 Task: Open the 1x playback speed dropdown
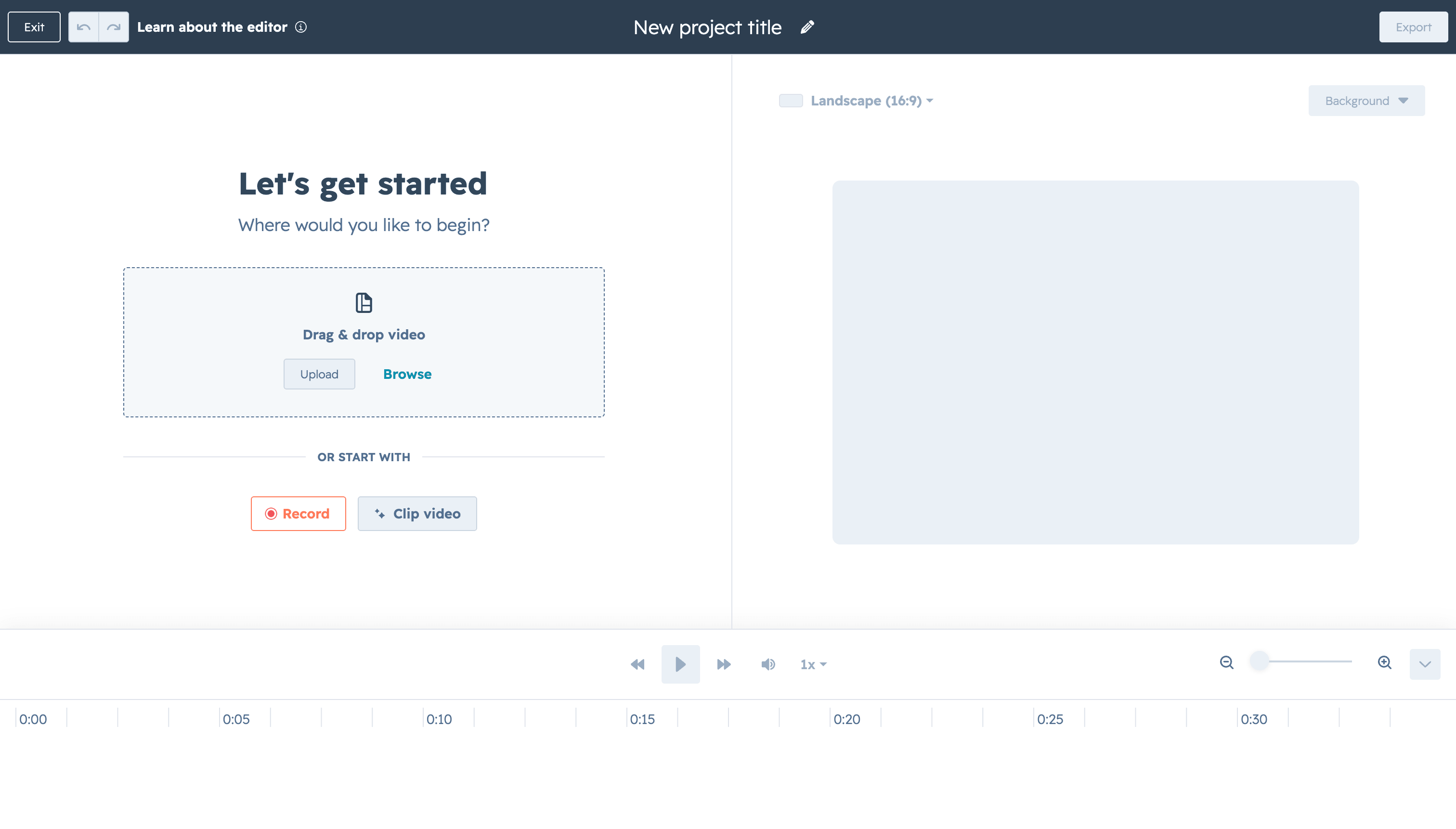point(813,664)
